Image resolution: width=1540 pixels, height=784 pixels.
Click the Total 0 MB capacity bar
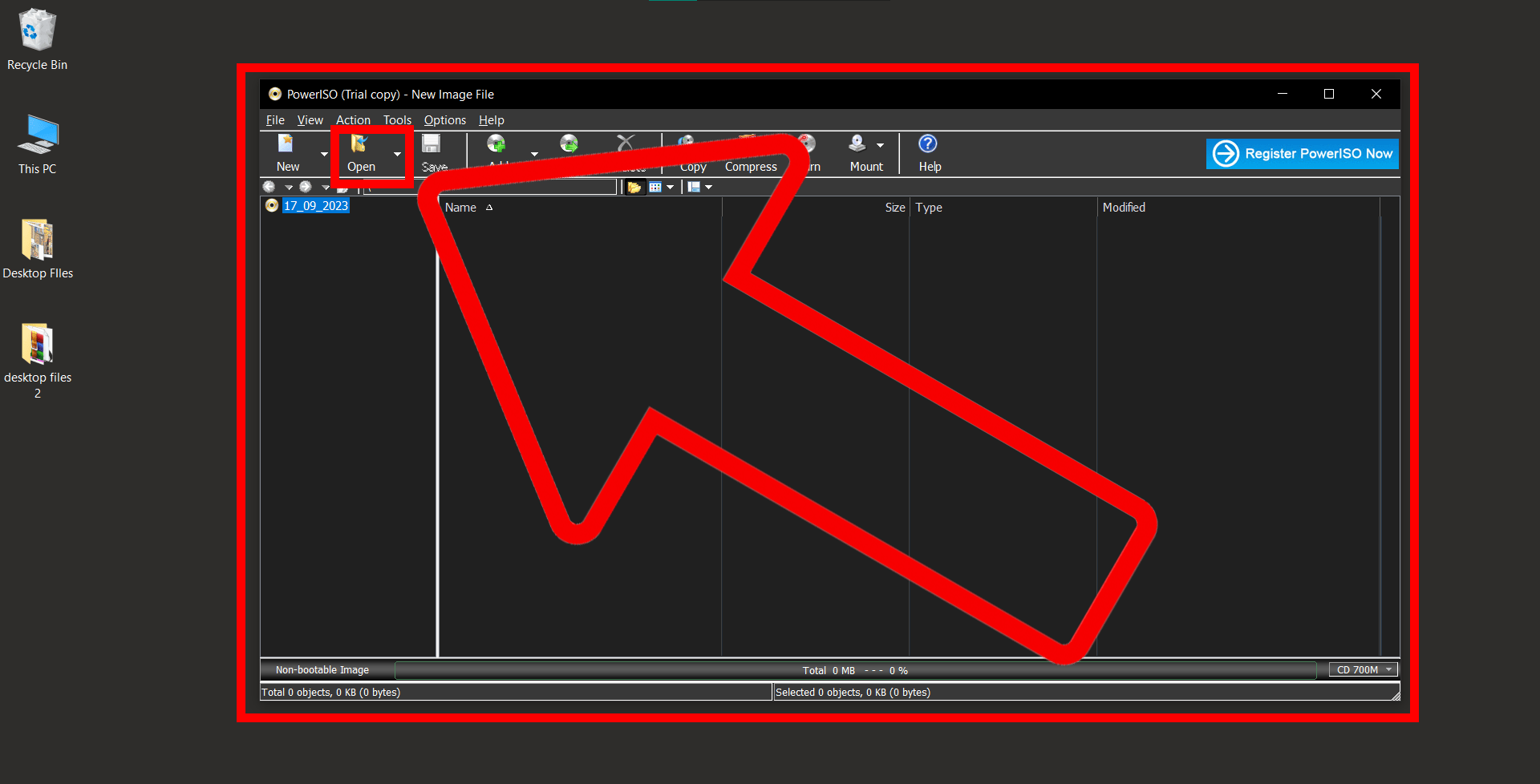[855, 669]
